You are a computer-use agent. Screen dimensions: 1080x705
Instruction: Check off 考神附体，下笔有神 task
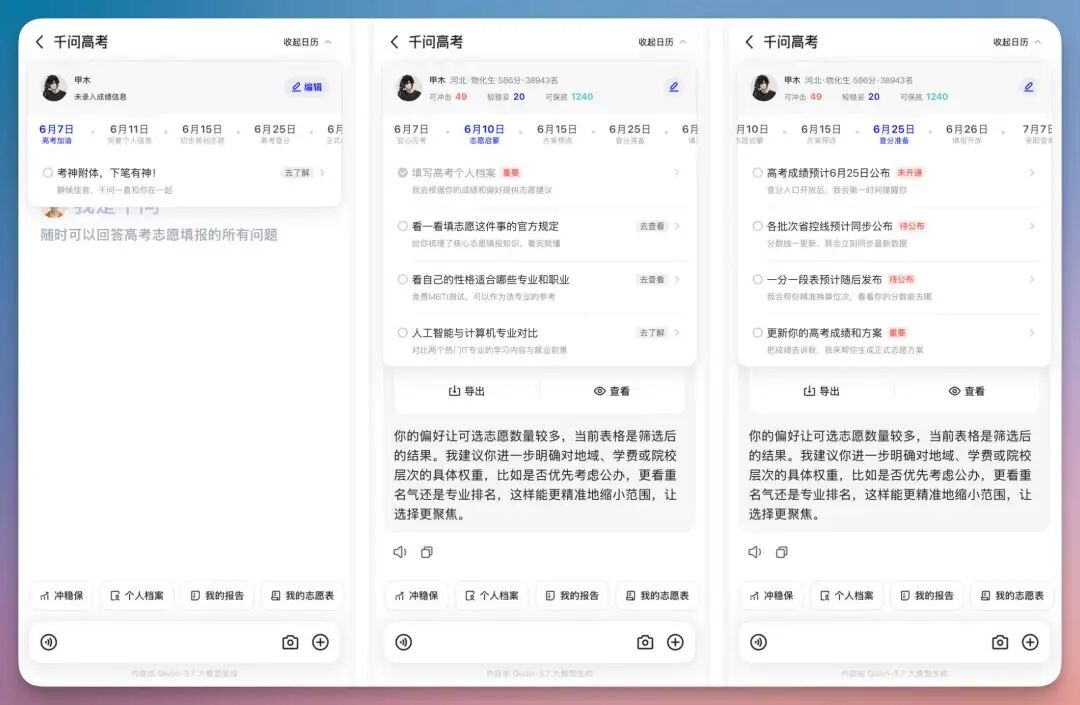tap(48, 173)
